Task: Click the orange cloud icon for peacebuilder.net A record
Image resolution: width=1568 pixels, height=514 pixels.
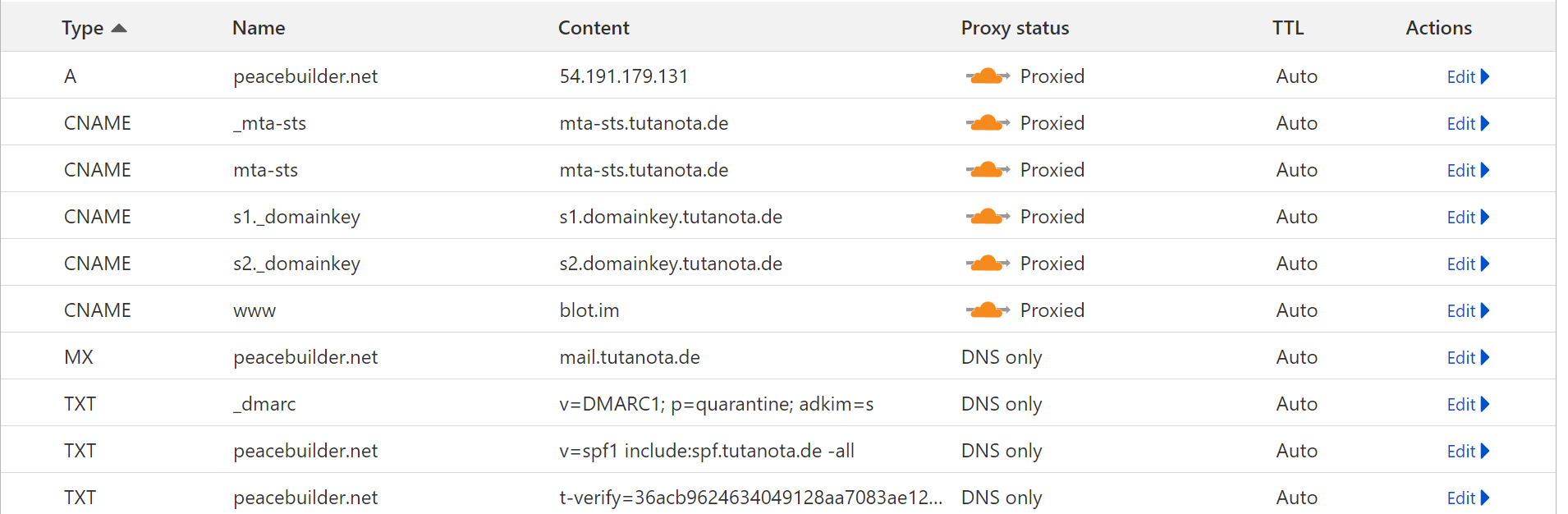Action: pos(988,76)
